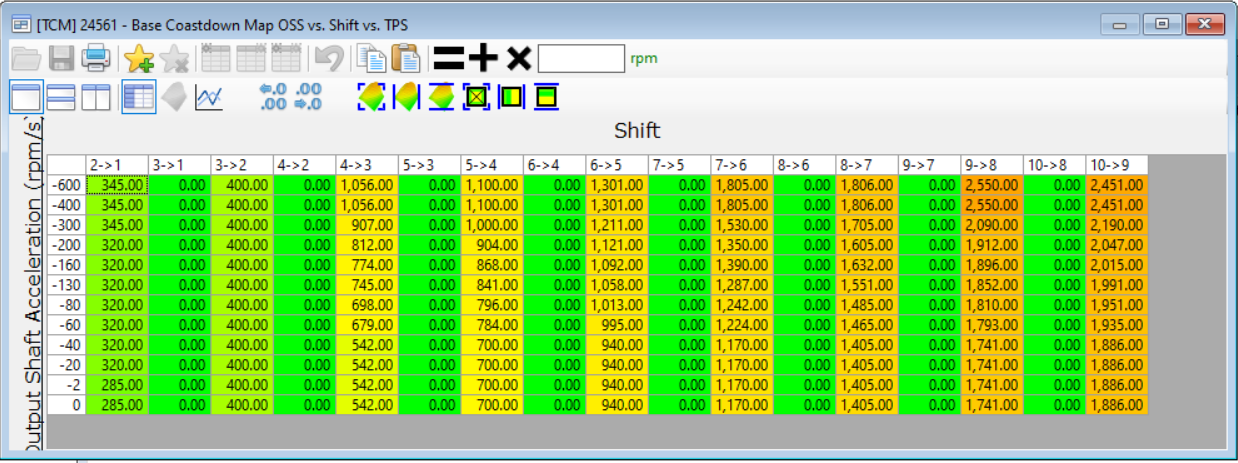Select the 10->9 column header
This screenshot has height=463, width=1238.
1116,164
